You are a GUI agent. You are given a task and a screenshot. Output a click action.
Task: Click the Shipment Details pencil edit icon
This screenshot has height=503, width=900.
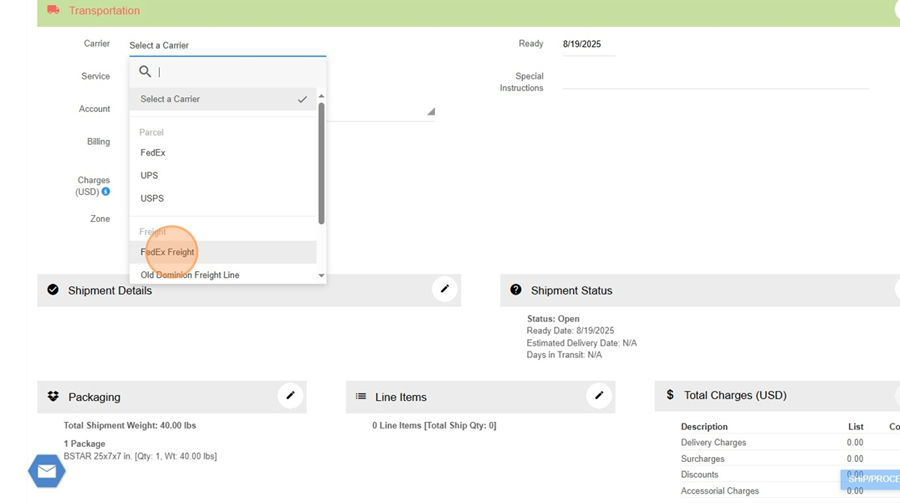click(x=445, y=289)
